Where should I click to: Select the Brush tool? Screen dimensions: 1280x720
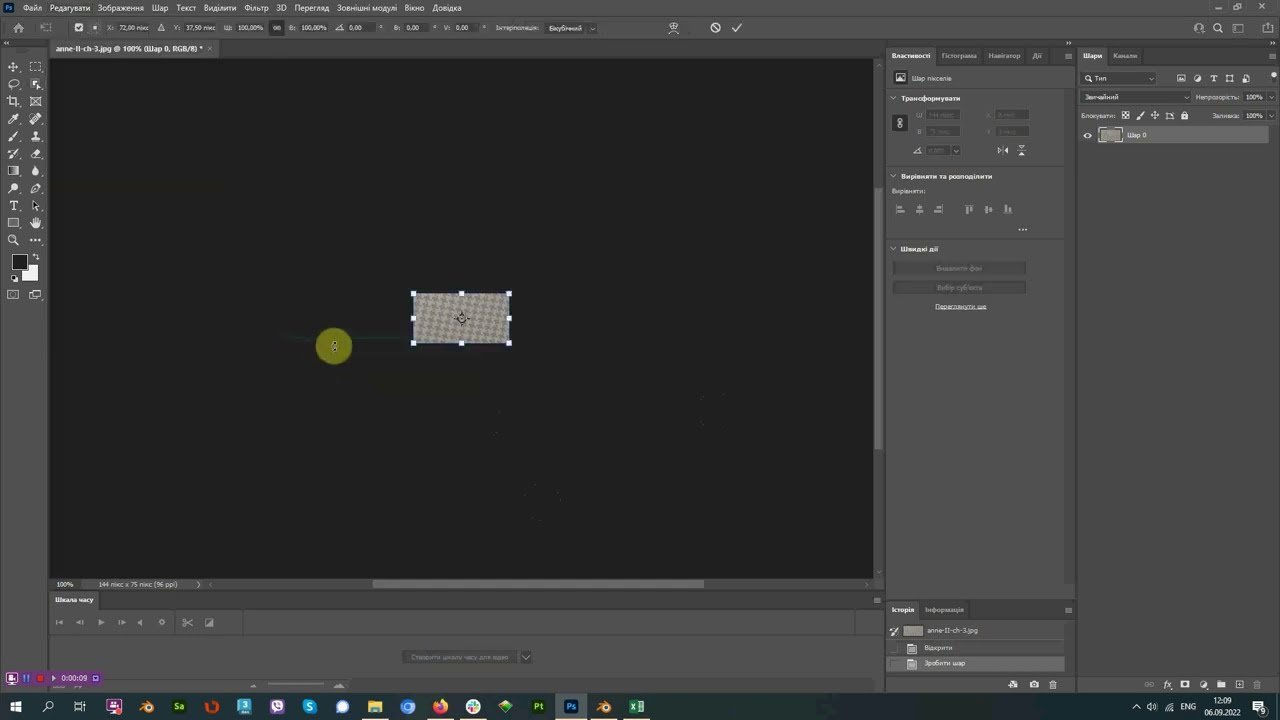click(14, 136)
